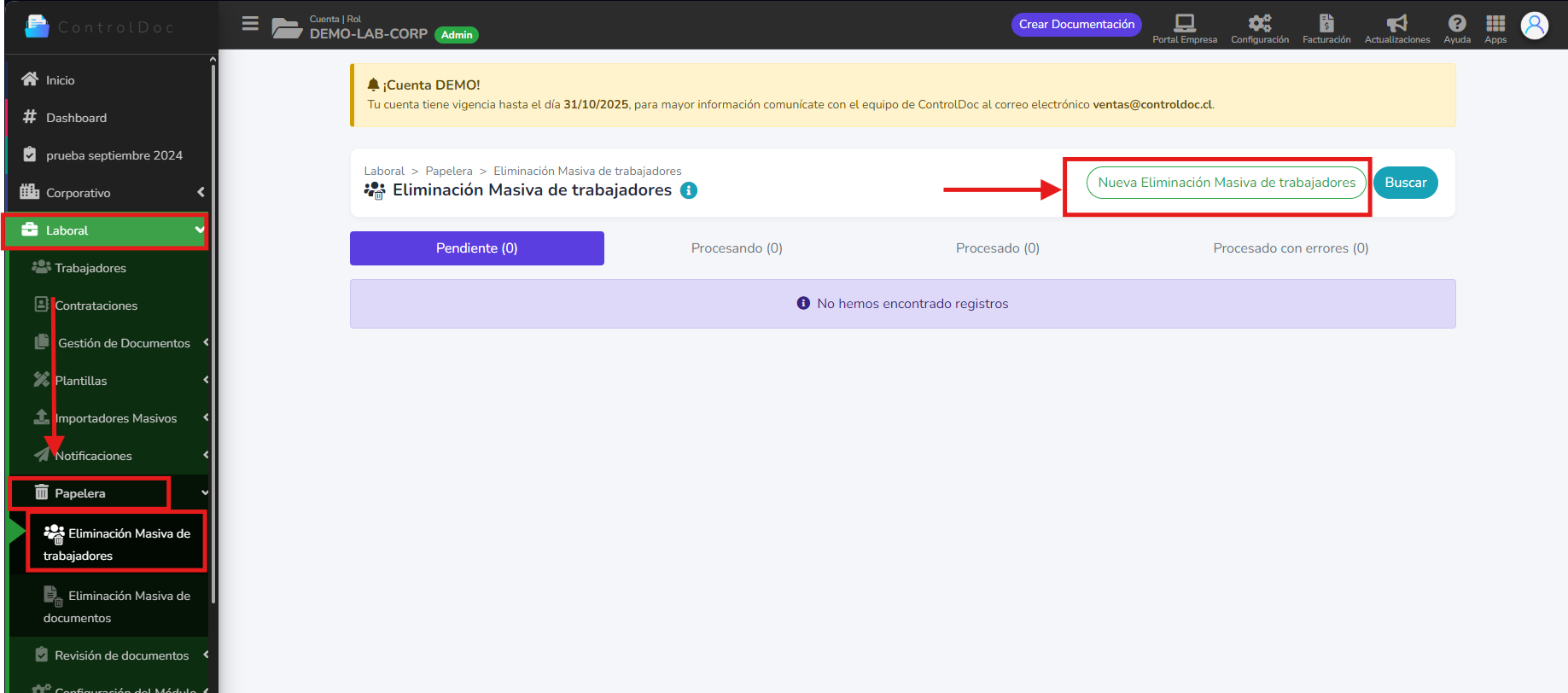The image size is (1568, 693).
Task: Open Portal Empresa laptop icon
Action: [1185, 22]
